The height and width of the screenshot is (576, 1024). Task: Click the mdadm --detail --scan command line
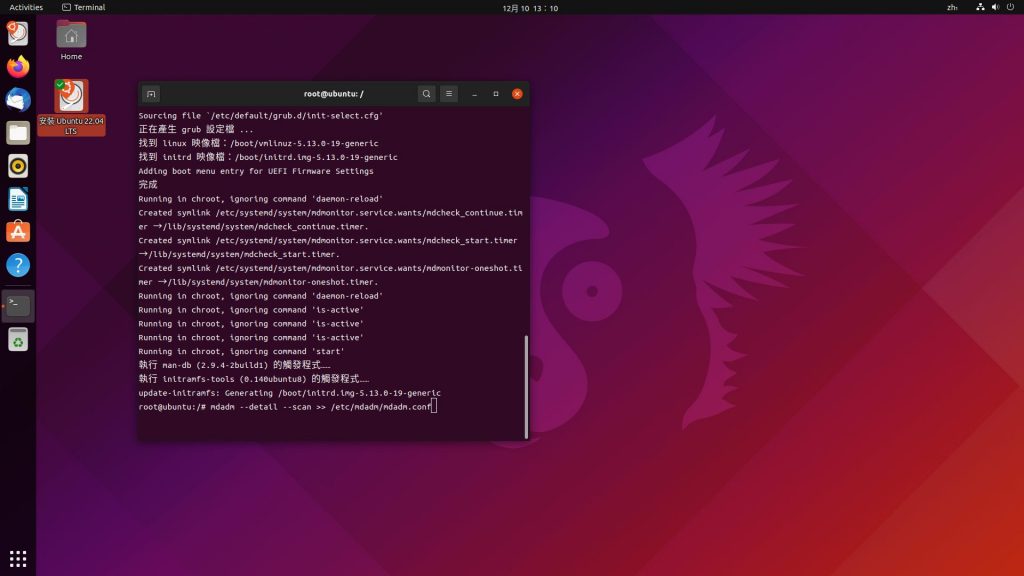(x=287, y=407)
